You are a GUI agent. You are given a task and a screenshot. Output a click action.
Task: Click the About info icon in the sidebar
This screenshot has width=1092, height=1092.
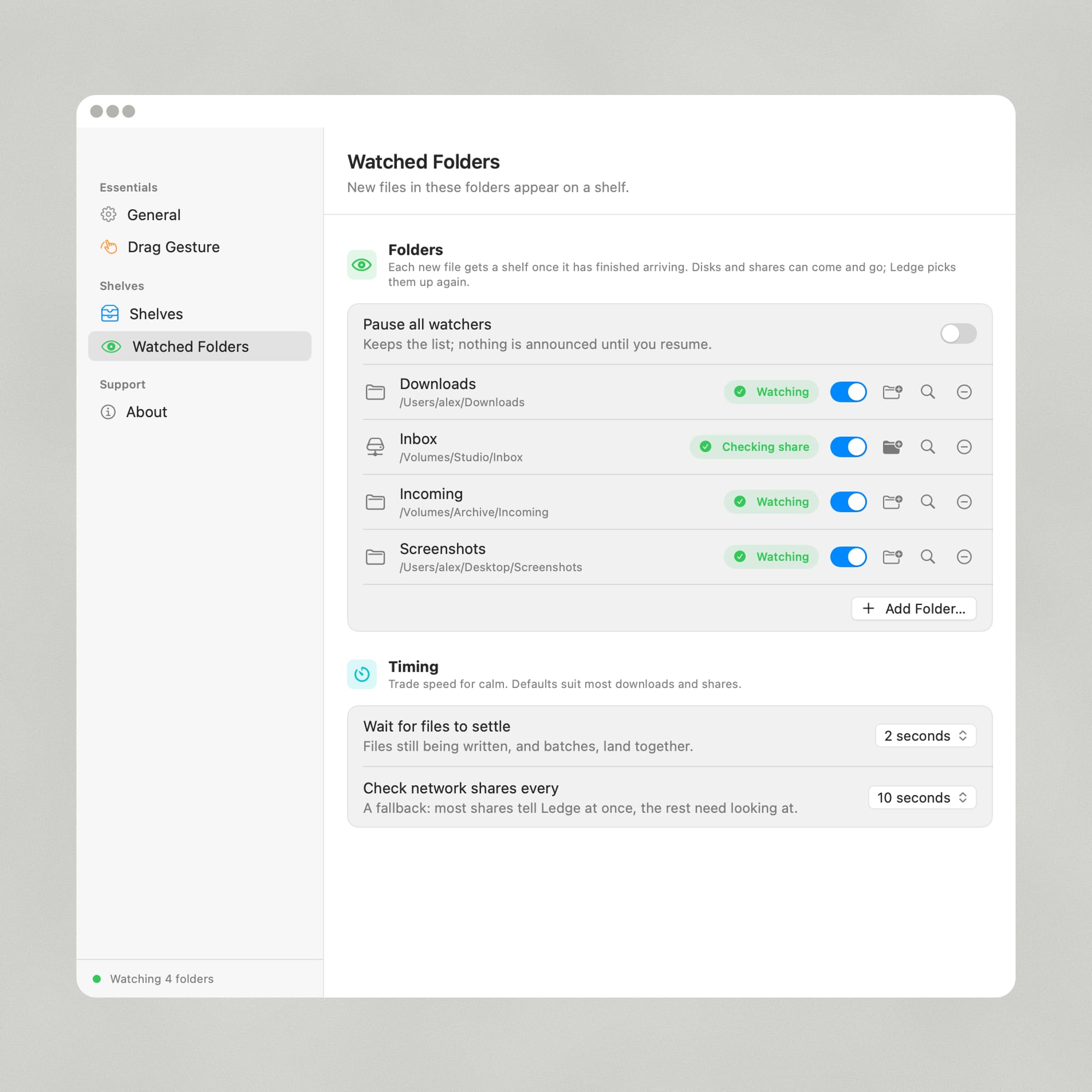point(108,412)
